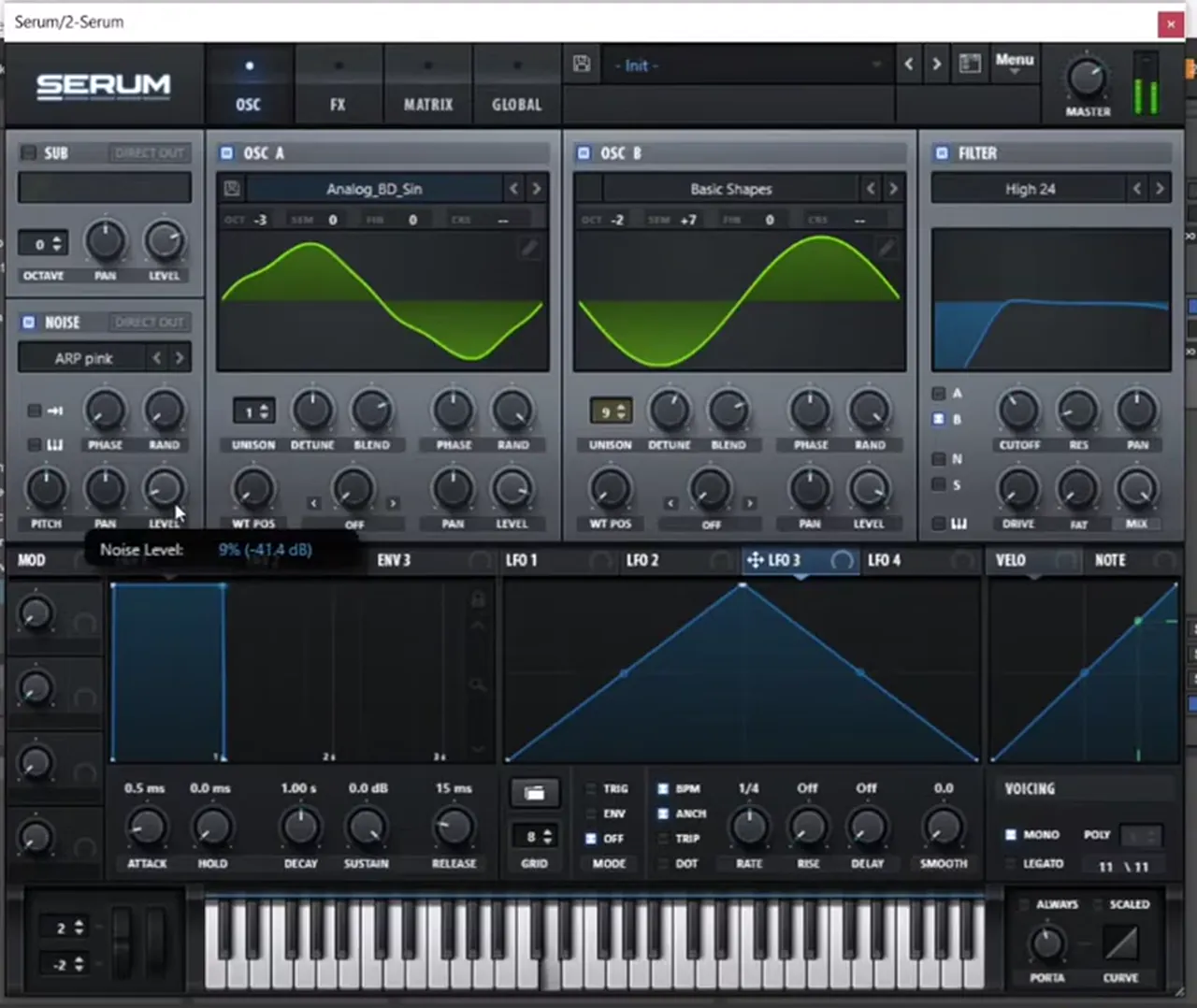Click the sub OCTAVE value field
The width and height of the screenshot is (1197, 1008).
(x=43, y=244)
